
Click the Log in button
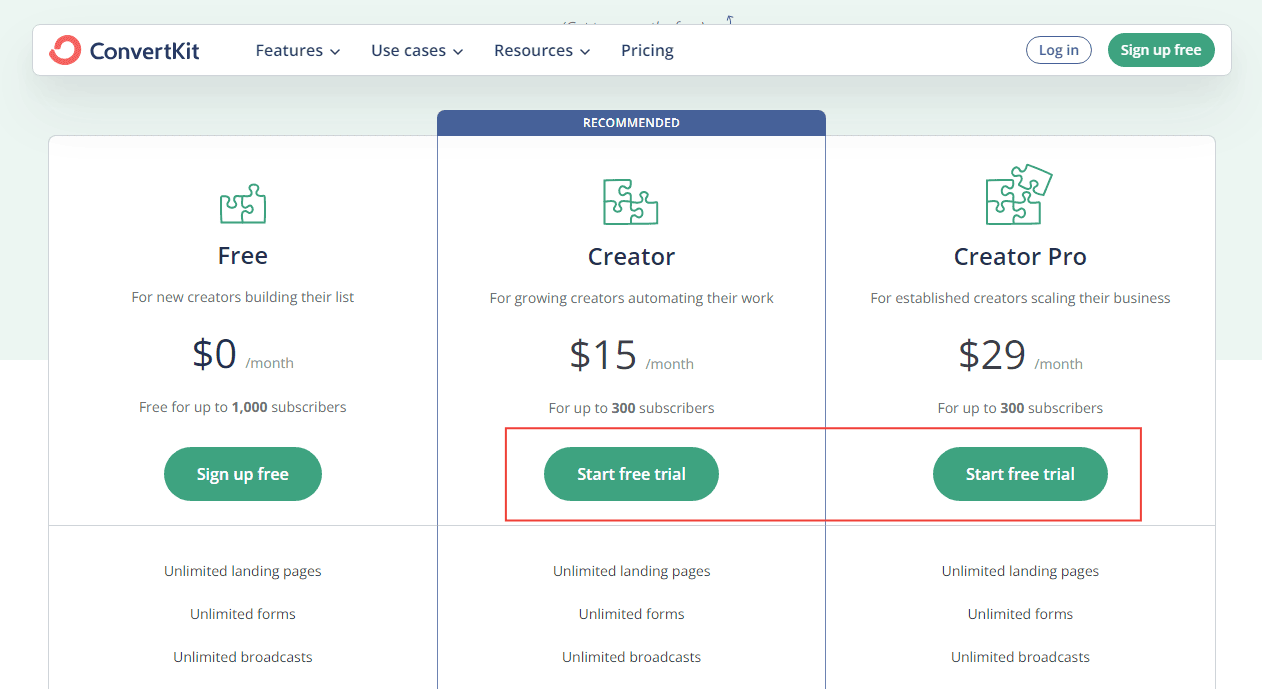pyautogui.click(x=1058, y=49)
